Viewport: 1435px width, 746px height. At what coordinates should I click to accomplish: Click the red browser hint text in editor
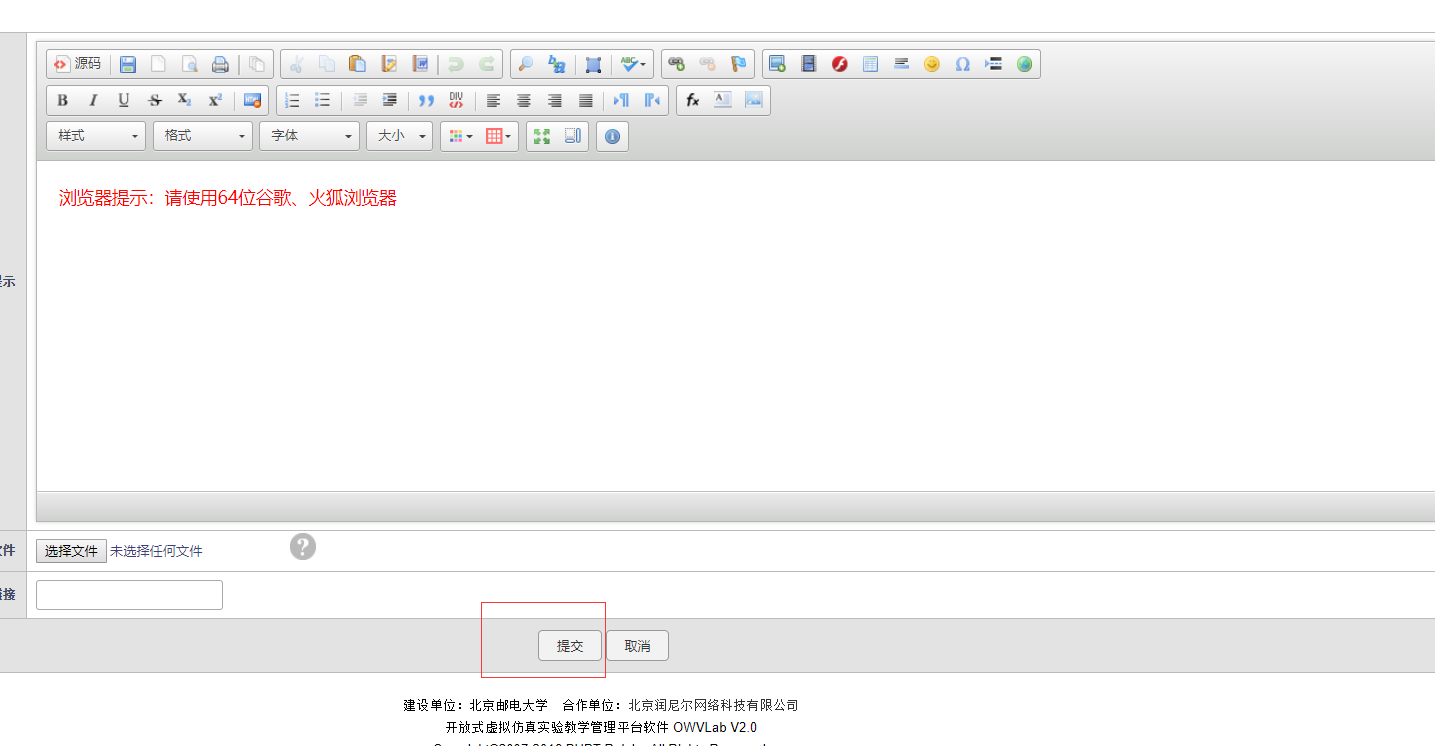point(228,198)
